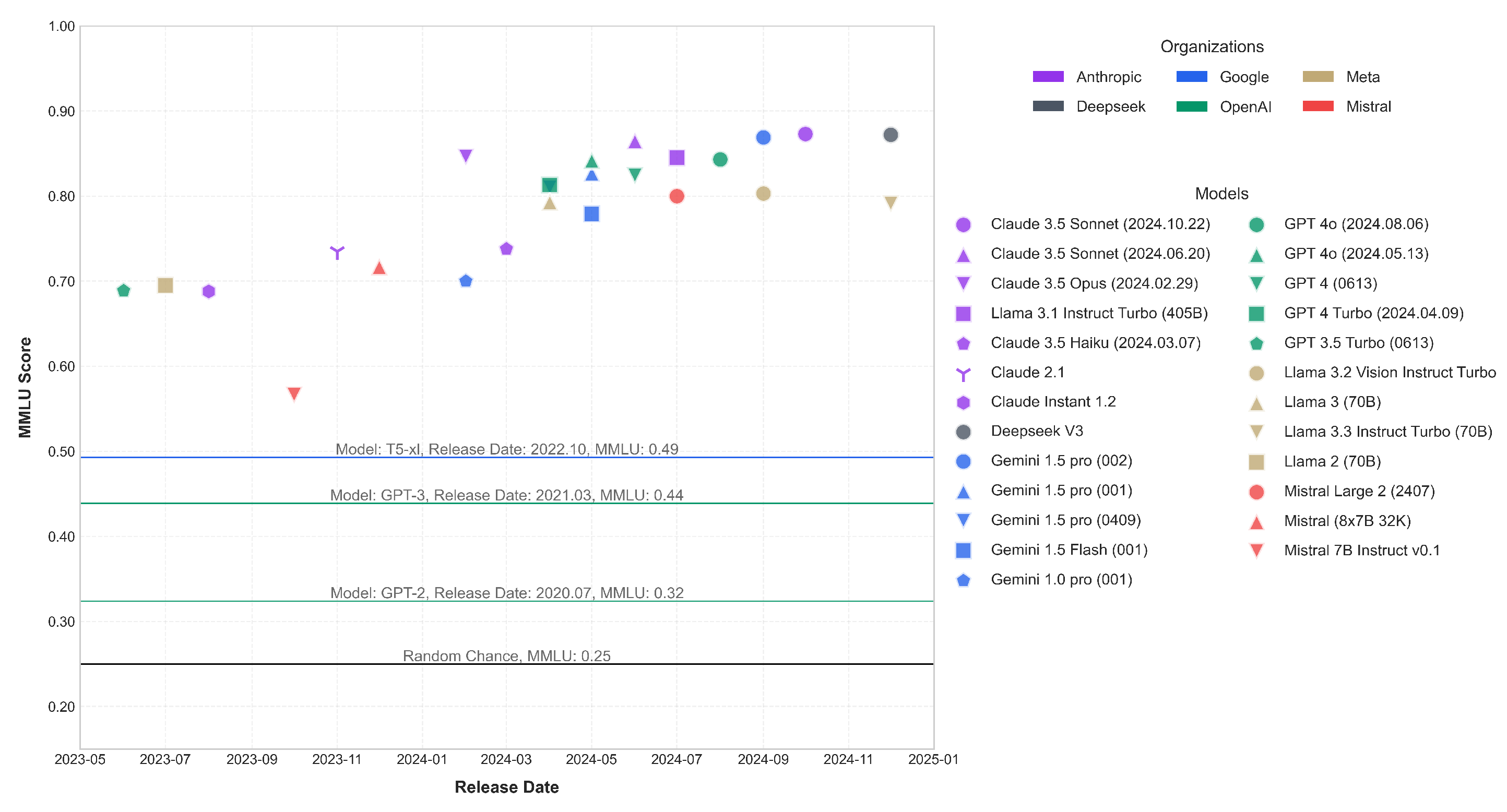Click the Gemini 1.5 Flash blue square point
The image size is (1507, 812).
tap(591, 214)
